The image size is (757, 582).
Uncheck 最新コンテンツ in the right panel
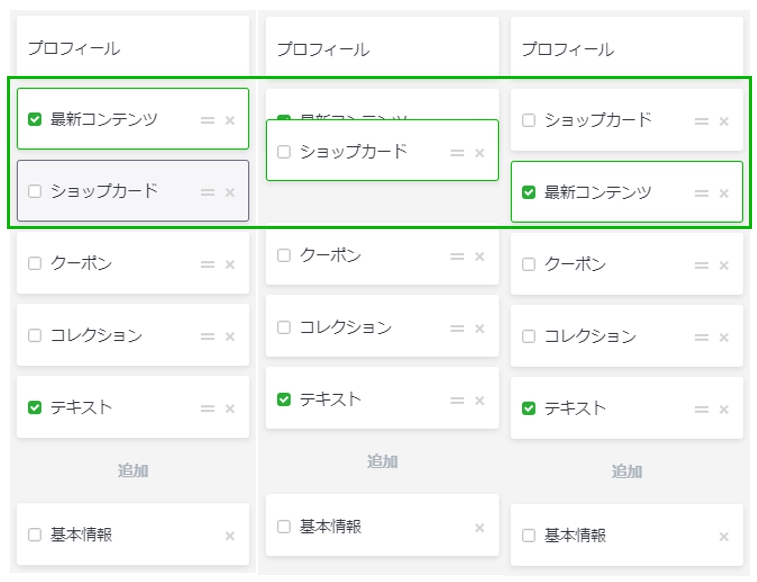tap(529, 192)
